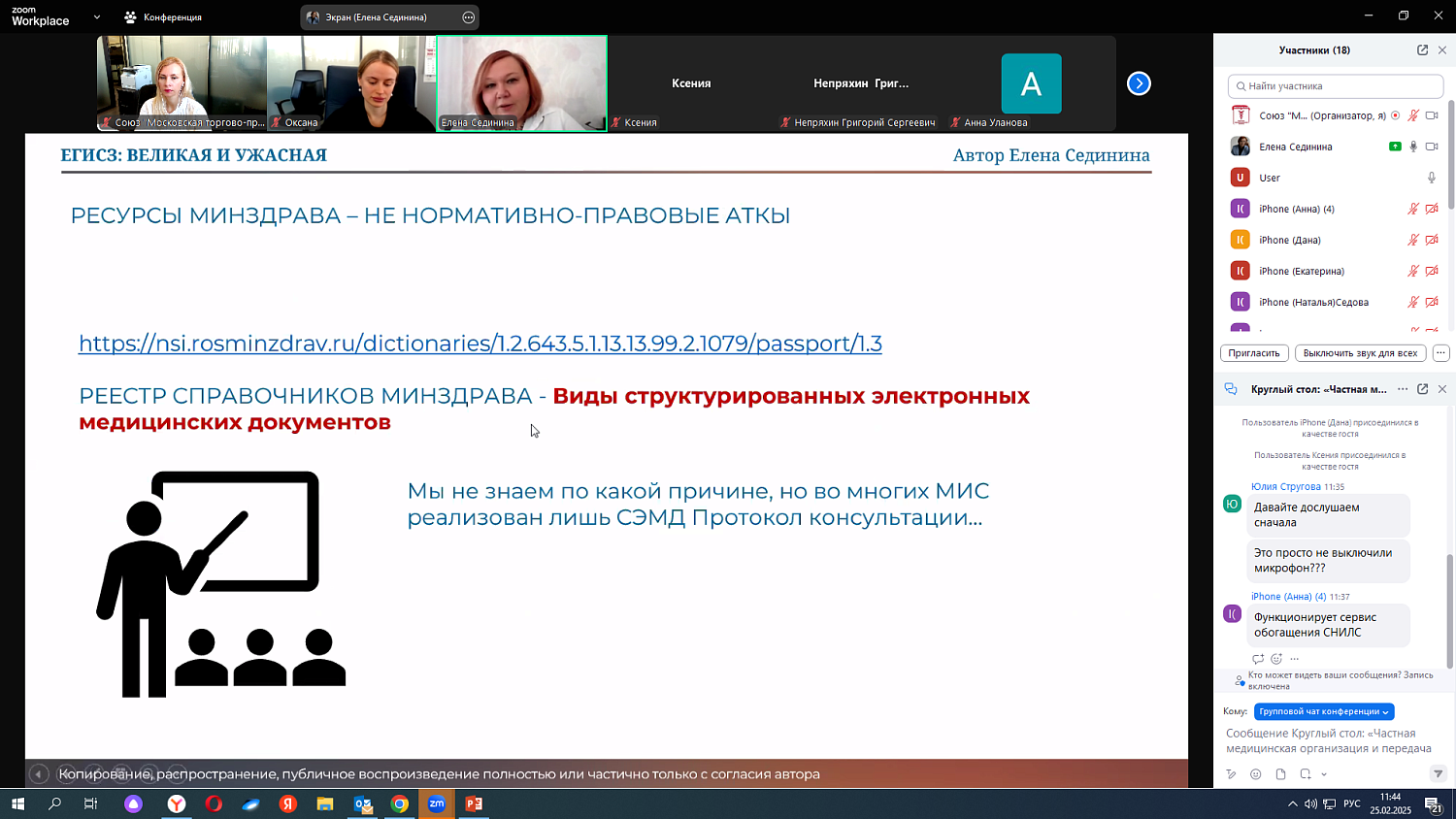Reply to the message with the quote bubble icon
Image resolution: width=1456 pixels, height=819 pixels.
1258,658
